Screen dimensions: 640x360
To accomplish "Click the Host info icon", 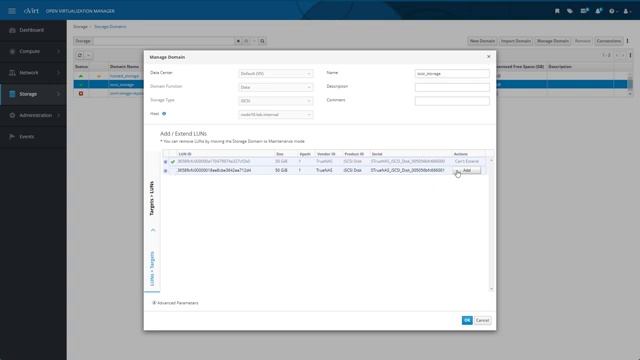I will tap(164, 114).
